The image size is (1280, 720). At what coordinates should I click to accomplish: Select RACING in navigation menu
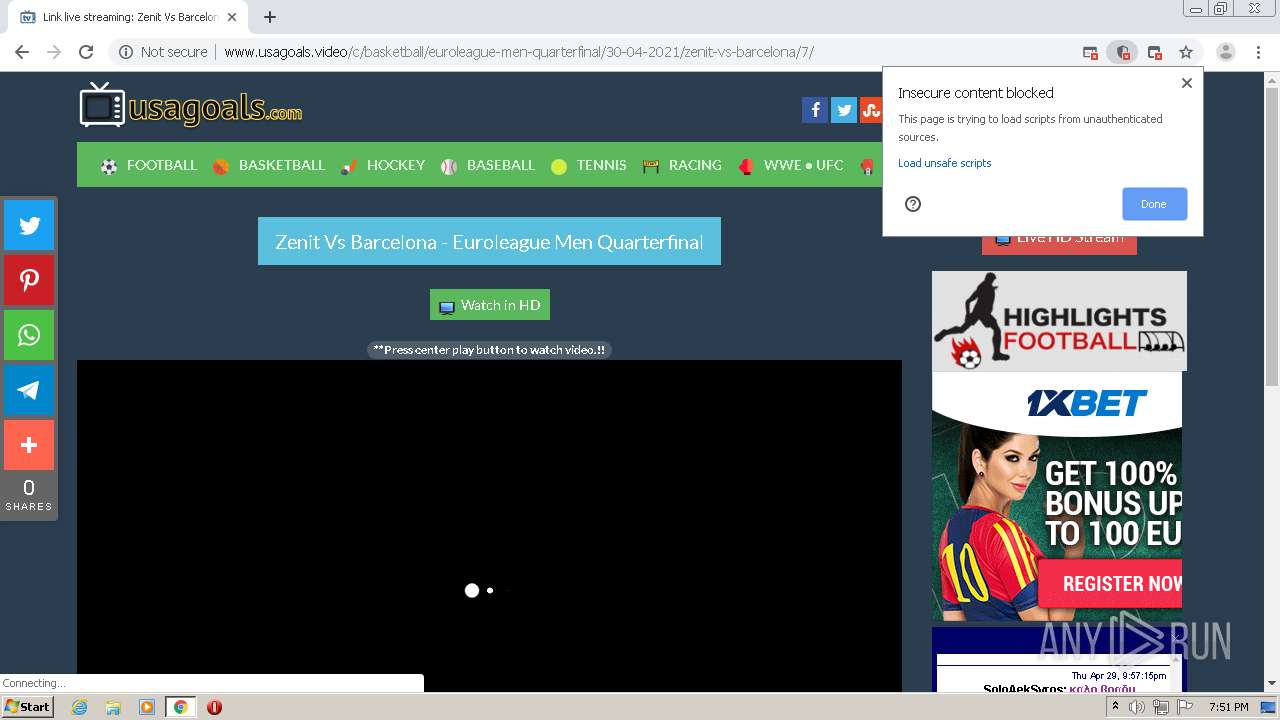pos(682,165)
